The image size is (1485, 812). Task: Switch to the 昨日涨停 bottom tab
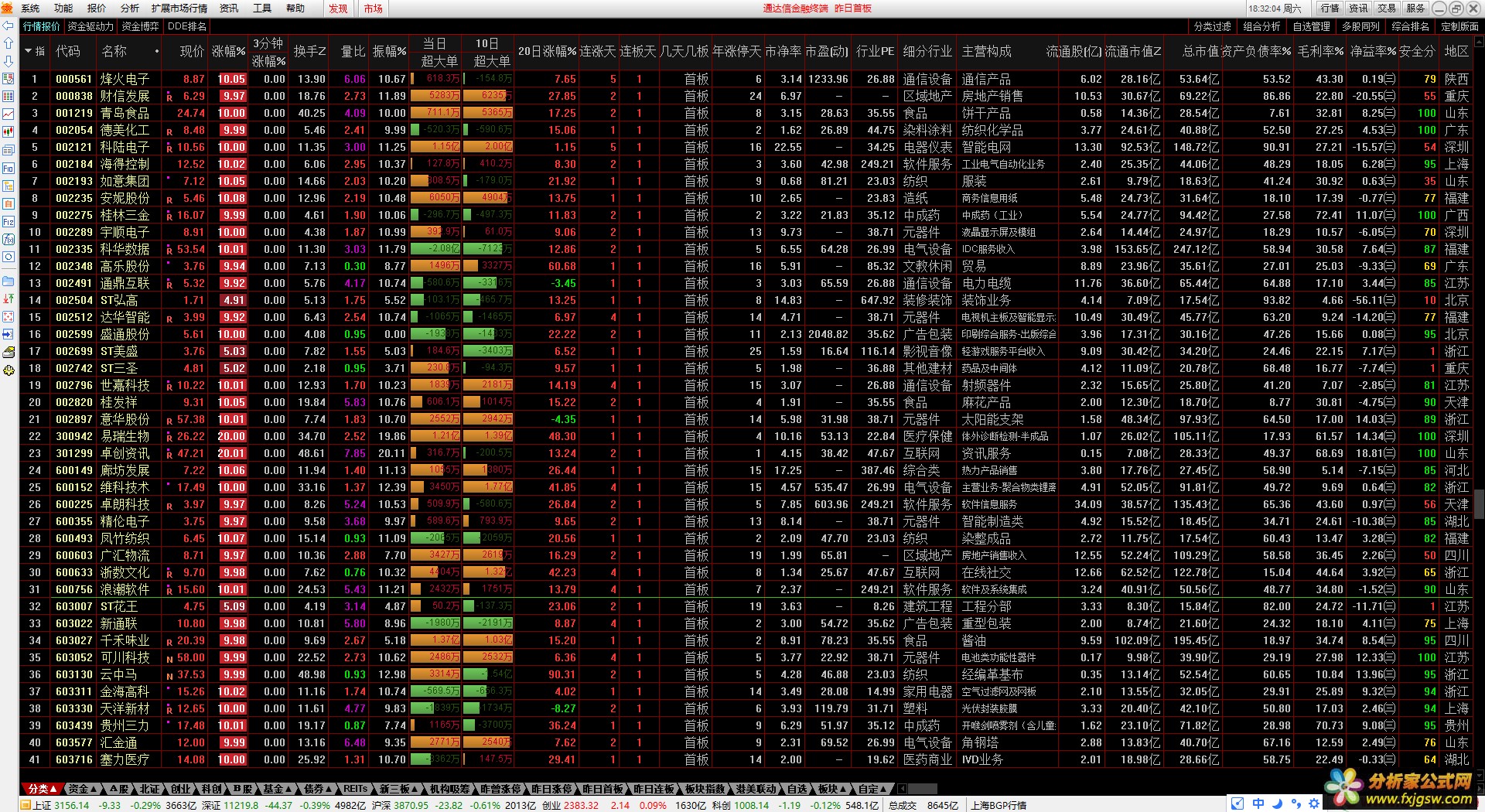[x=551, y=789]
